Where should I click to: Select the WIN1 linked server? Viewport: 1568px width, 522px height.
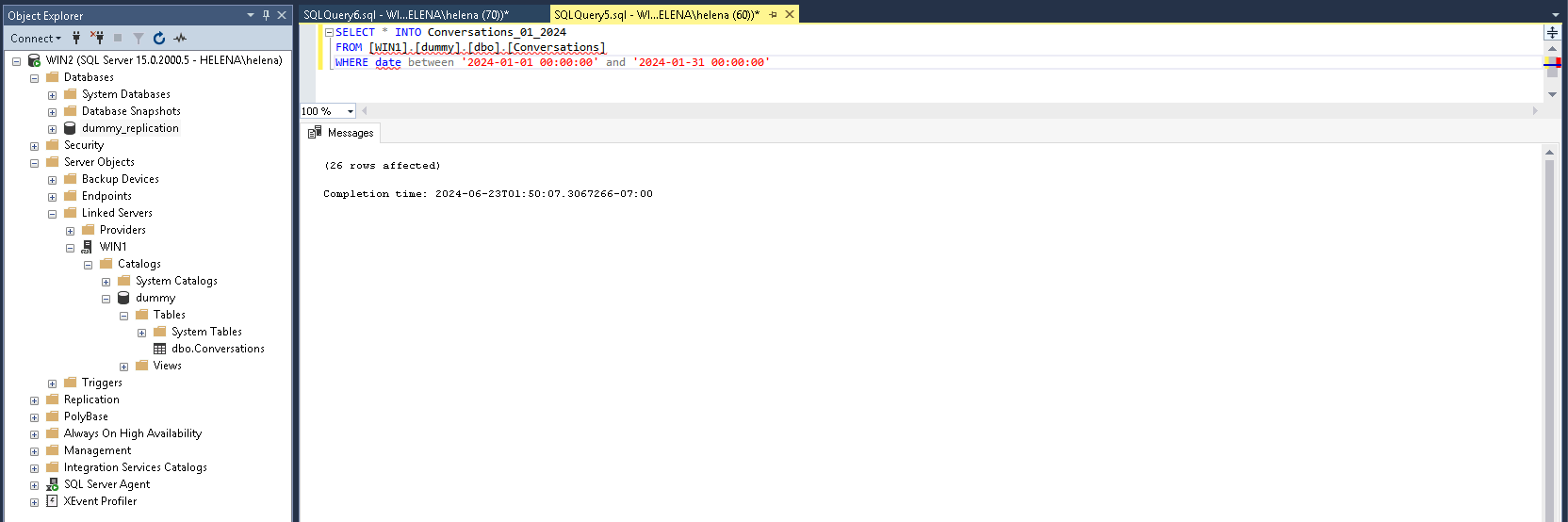[113, 247]
